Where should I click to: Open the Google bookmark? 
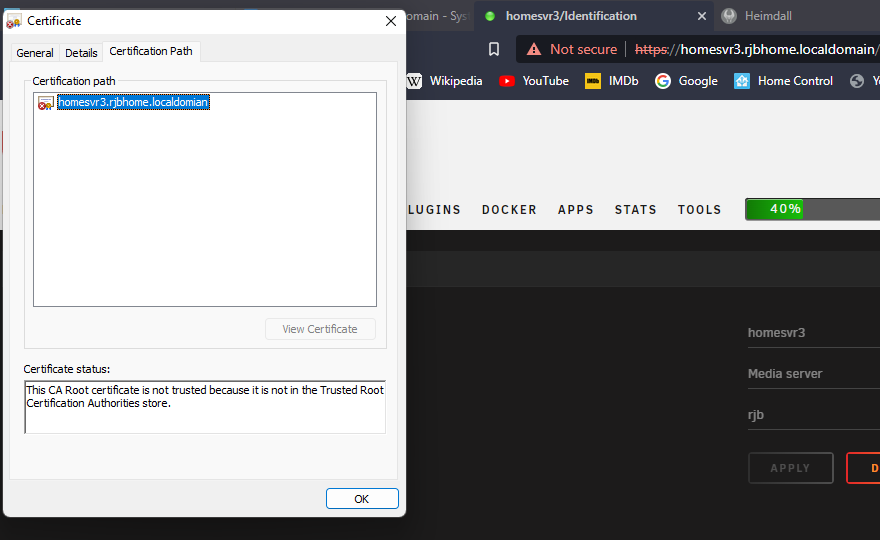point(686,81)
